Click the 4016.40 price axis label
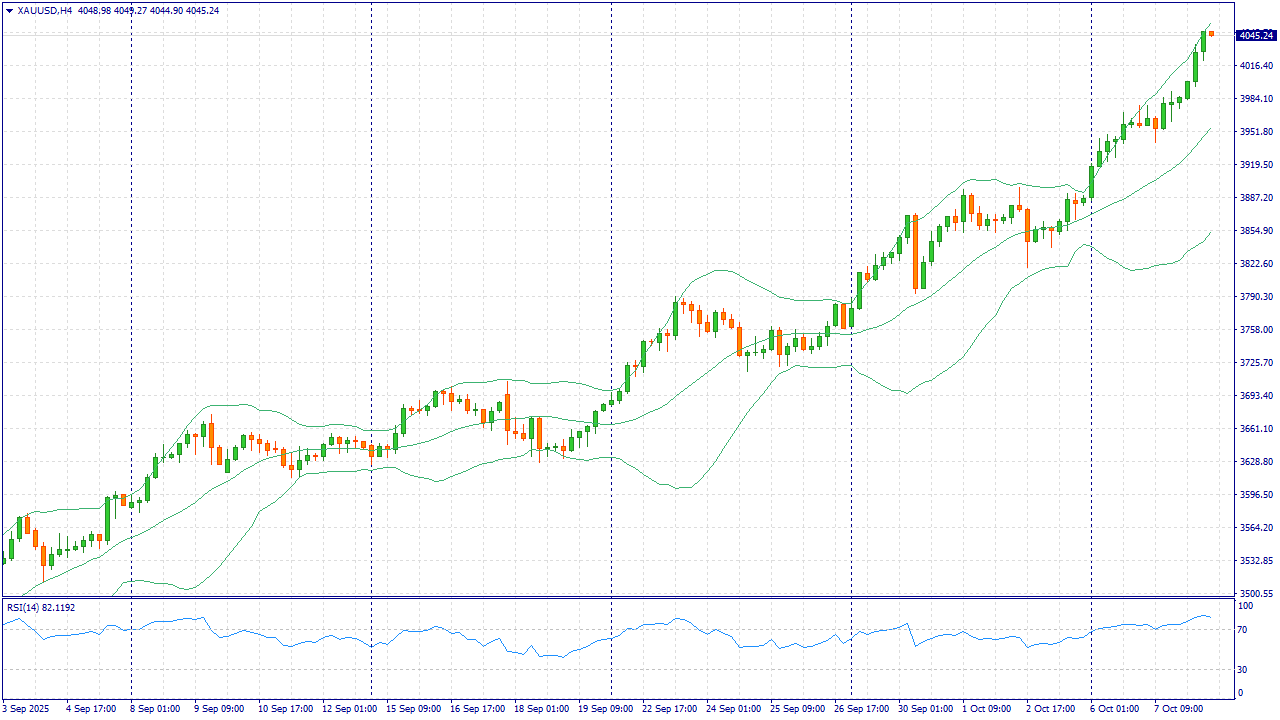This screenshot has width=1280, height=720. [x=1254, y=66]
